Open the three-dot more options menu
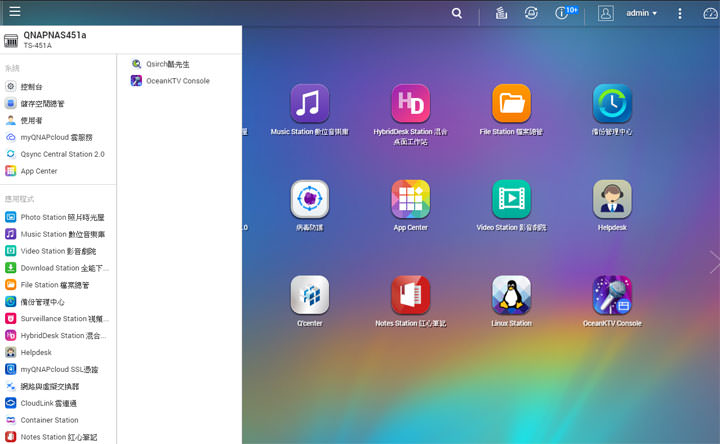Screen dimensions: 720x444 click(x=680, y=13)
